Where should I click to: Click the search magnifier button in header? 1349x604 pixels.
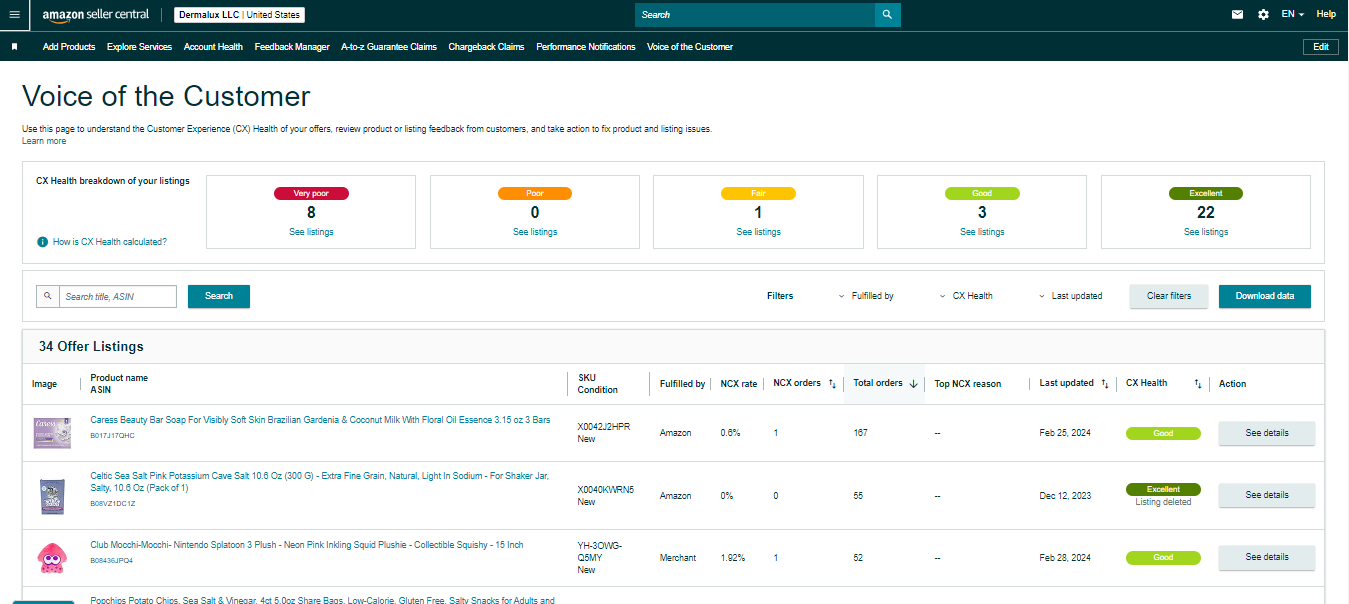[x=887, y=15]
